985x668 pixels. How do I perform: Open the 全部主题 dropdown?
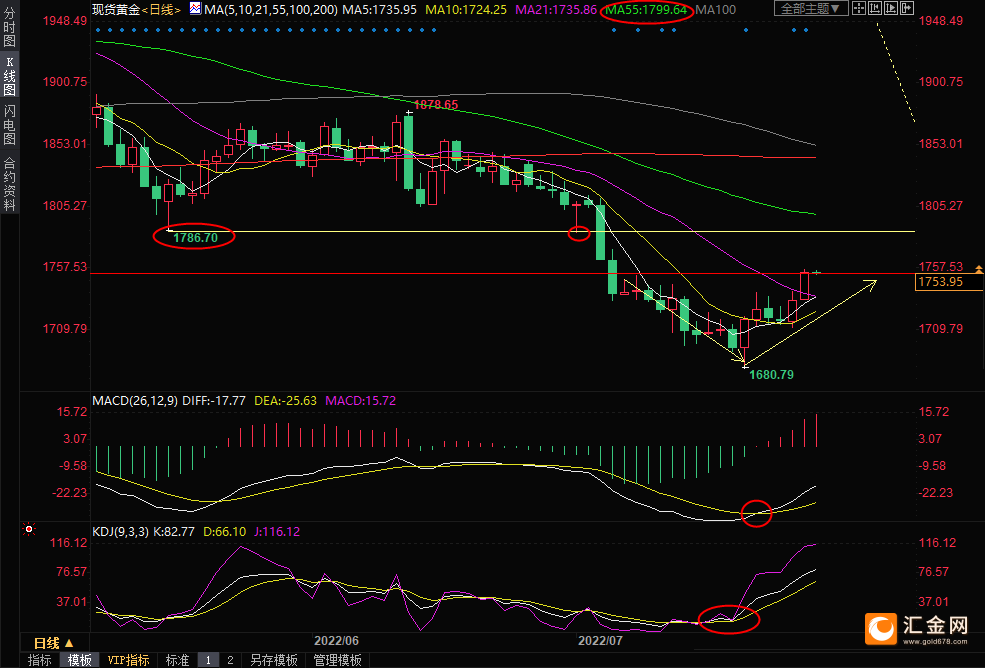[811, 9]
